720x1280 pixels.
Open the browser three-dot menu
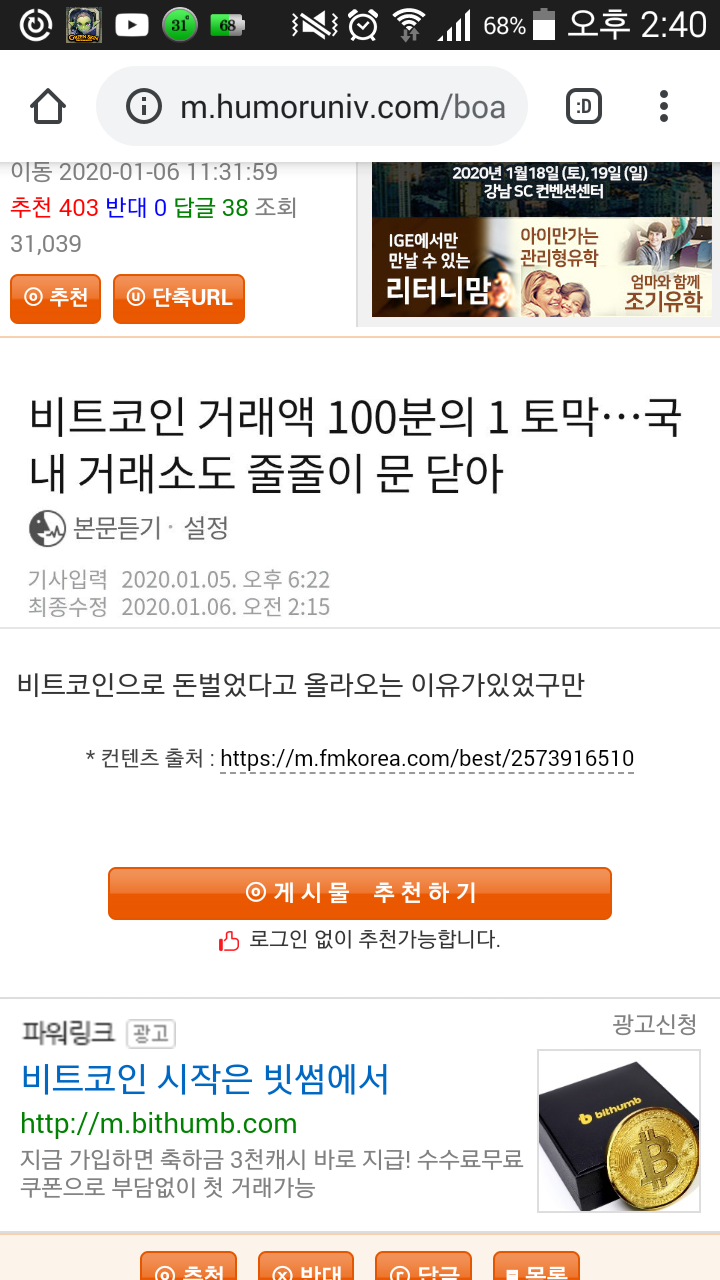pos(664,106)
